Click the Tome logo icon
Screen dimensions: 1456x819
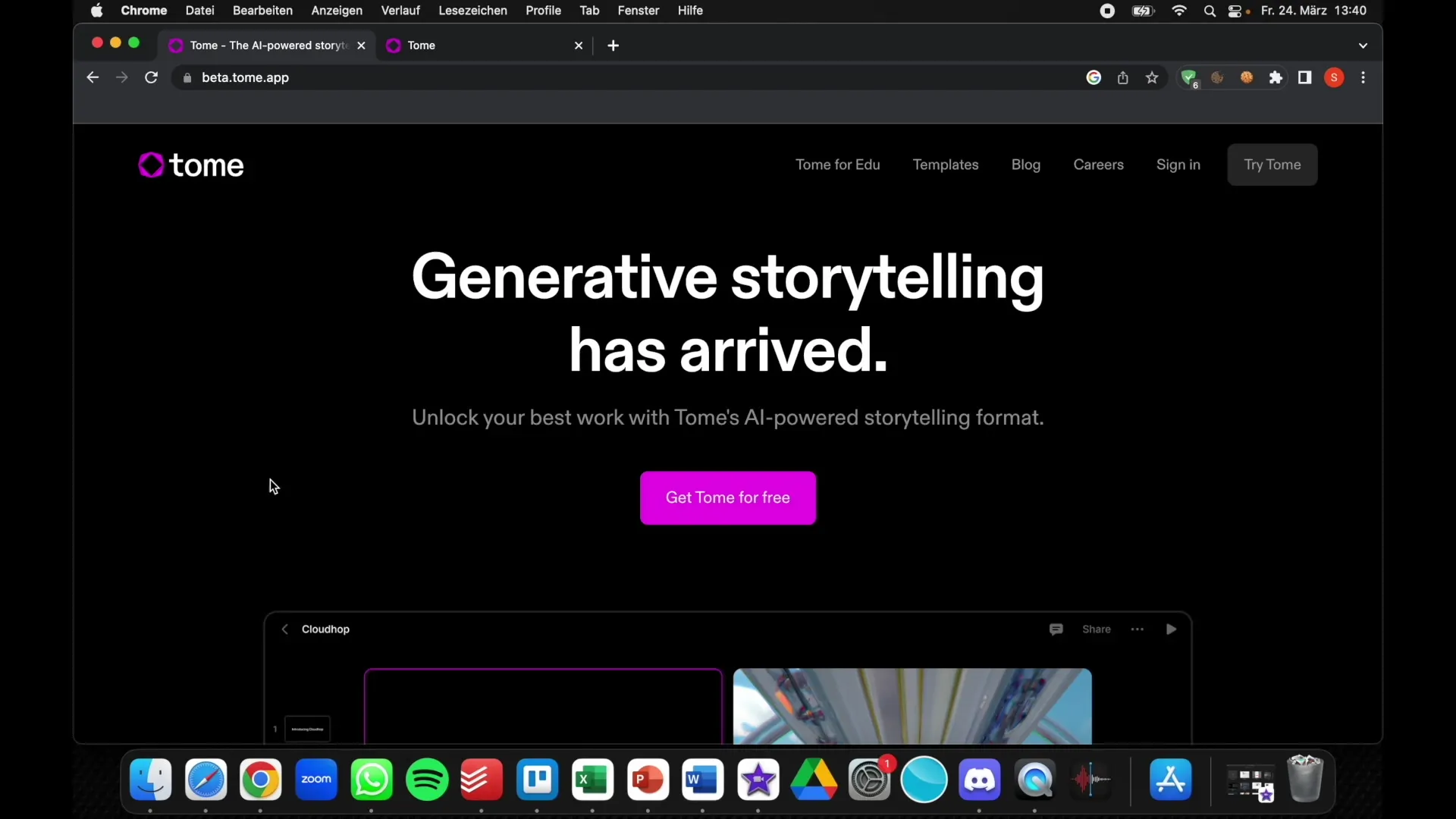pyautogui.click(x=152, y=164)
